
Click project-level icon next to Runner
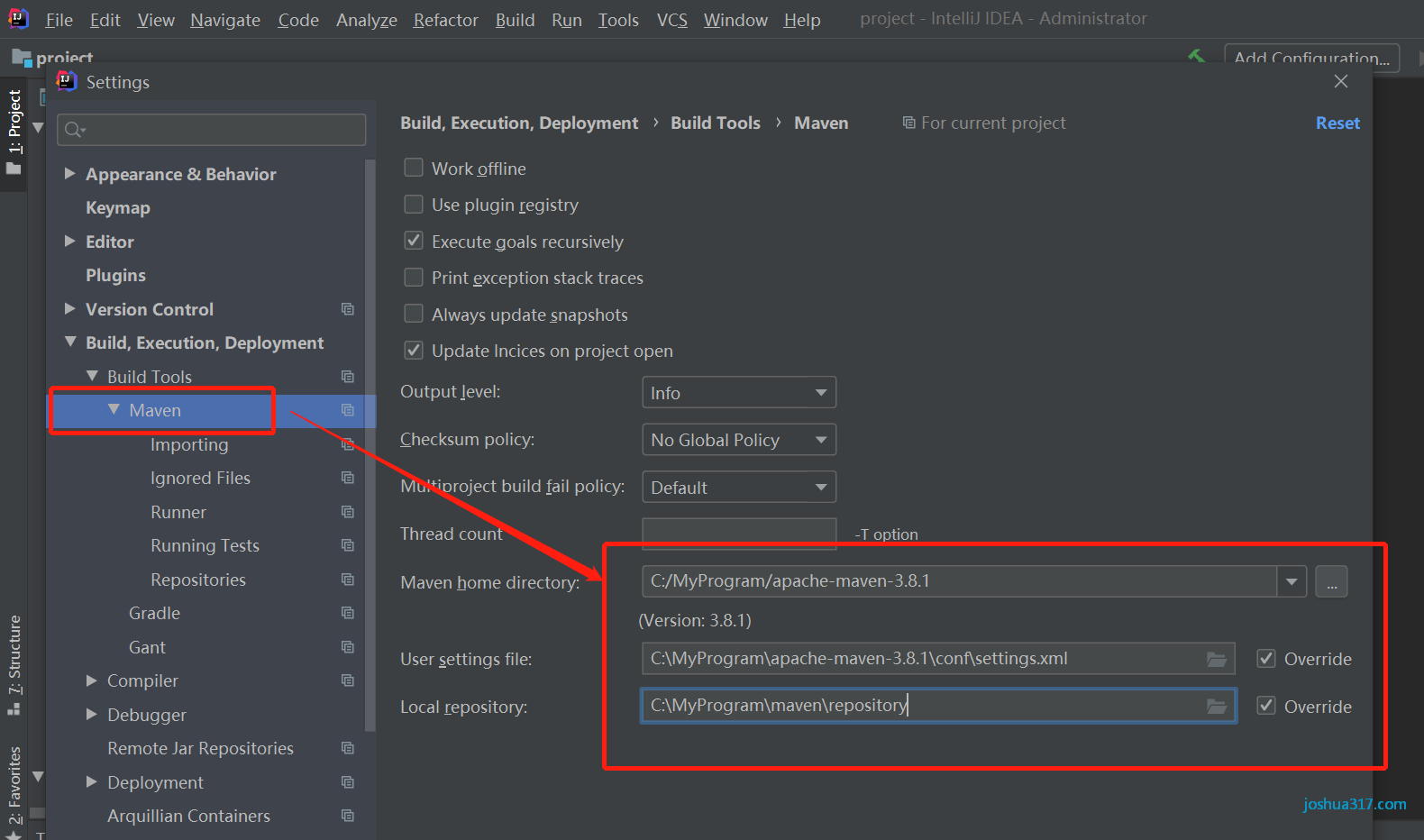click(348, 512)
